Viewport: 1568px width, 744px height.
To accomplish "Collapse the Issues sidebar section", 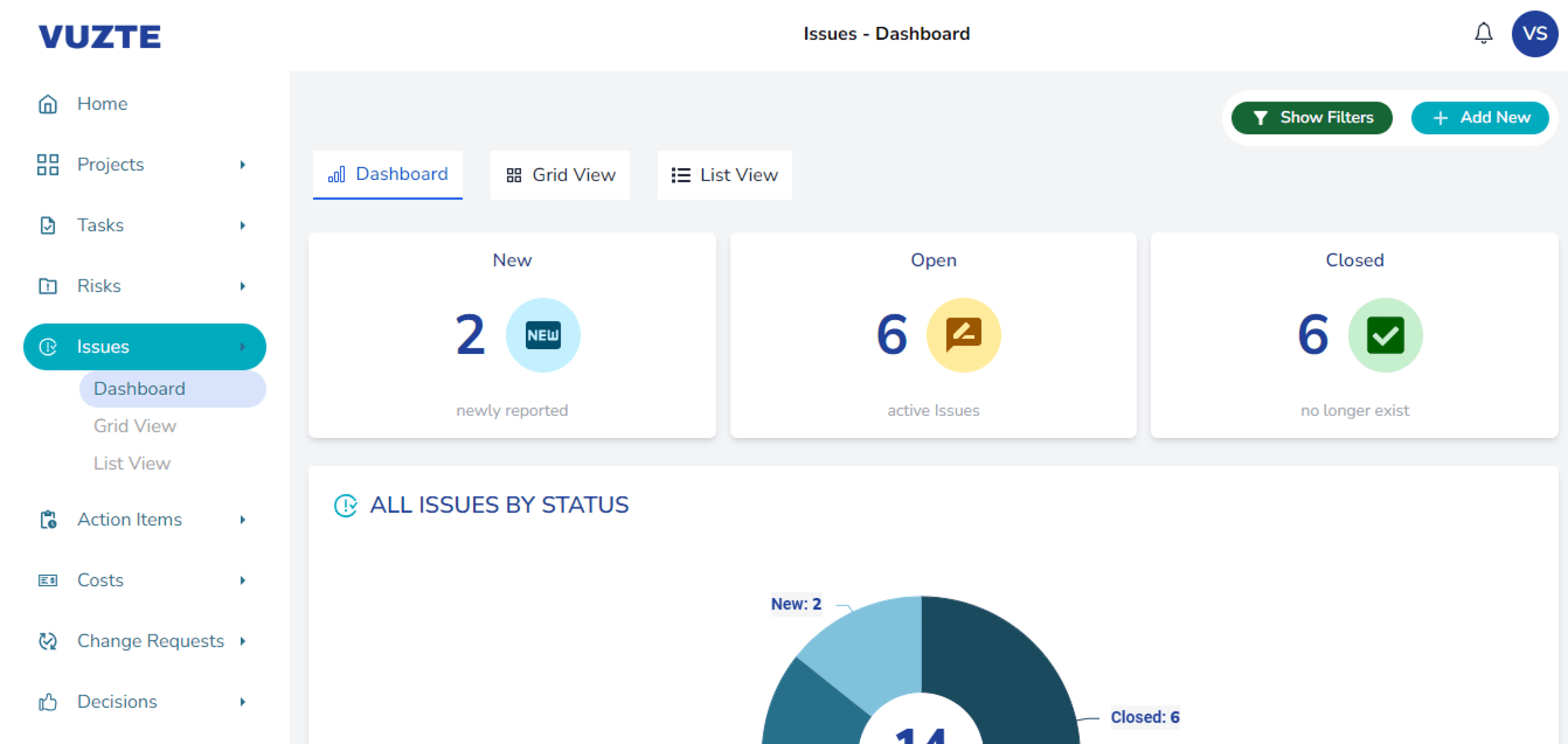I will (x=243, y=347).
